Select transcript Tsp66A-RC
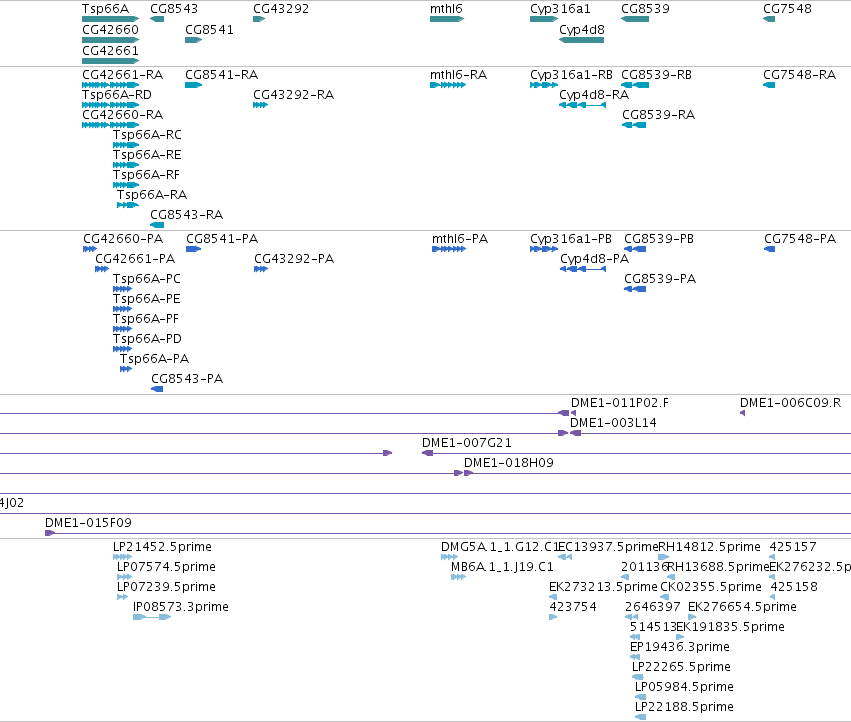This screenshot has height=722, width=851. coord(126,145)
